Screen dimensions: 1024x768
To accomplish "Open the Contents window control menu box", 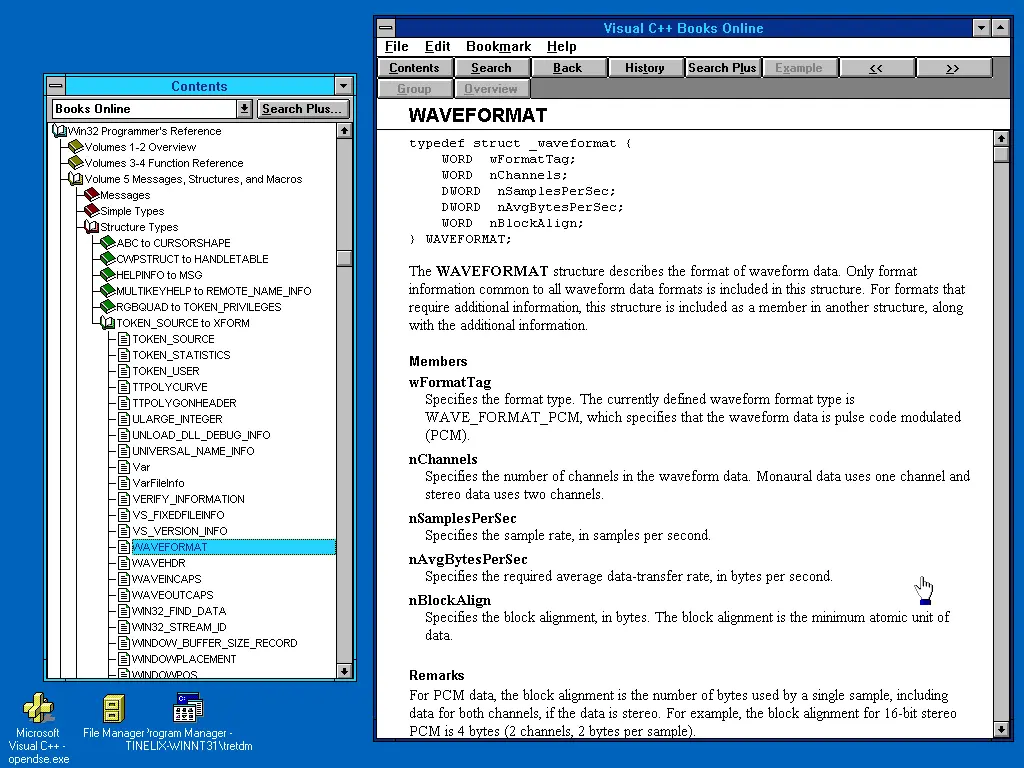I will click(x=56, y=86).
